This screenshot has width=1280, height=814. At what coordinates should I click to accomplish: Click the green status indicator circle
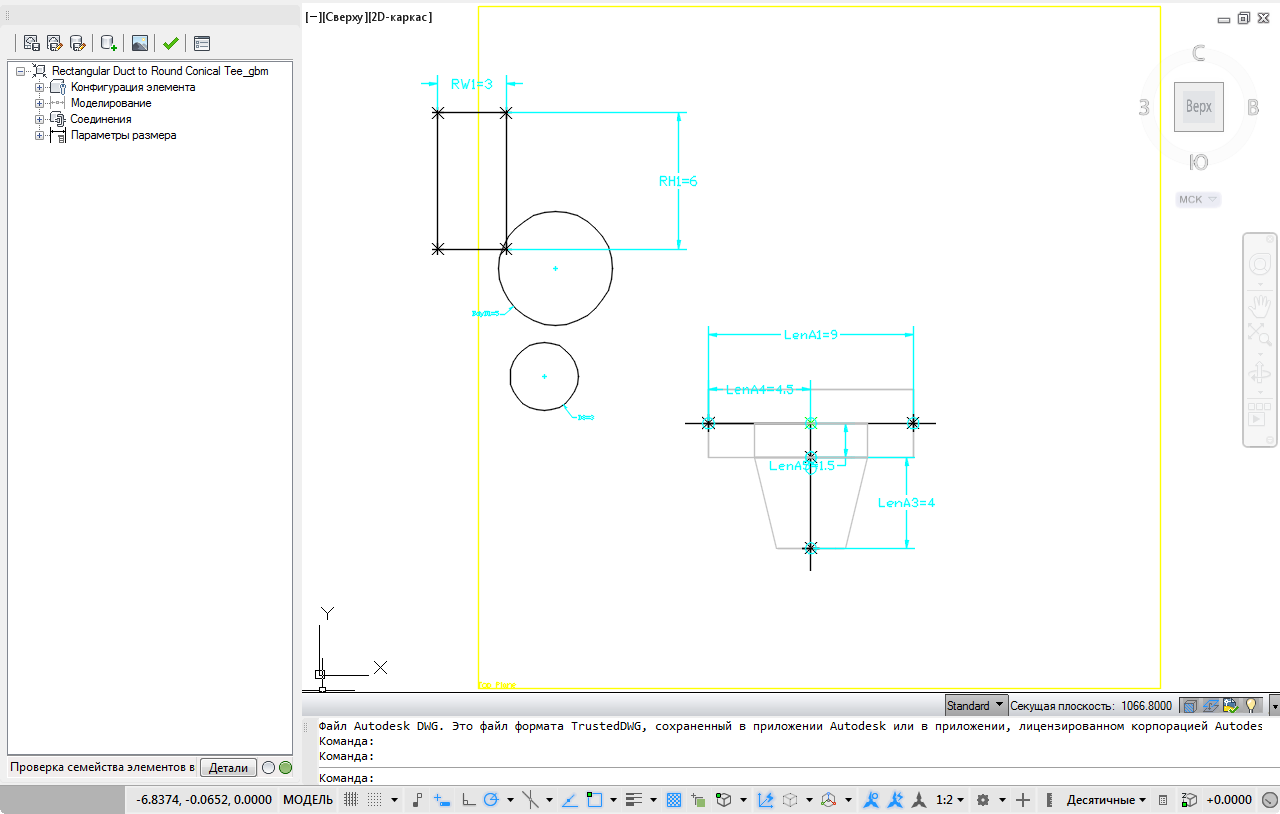(x=285, y=768)
